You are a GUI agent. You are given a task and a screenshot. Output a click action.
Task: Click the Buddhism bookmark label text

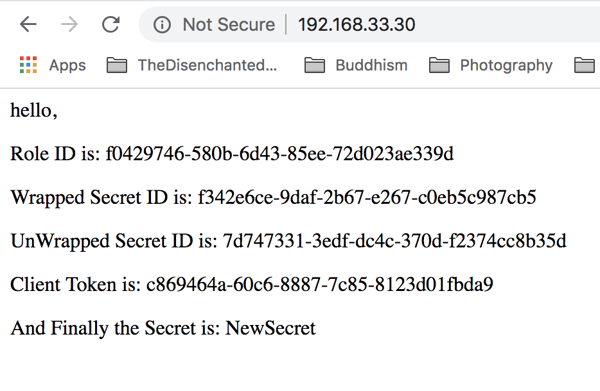(x=372, y=65)
